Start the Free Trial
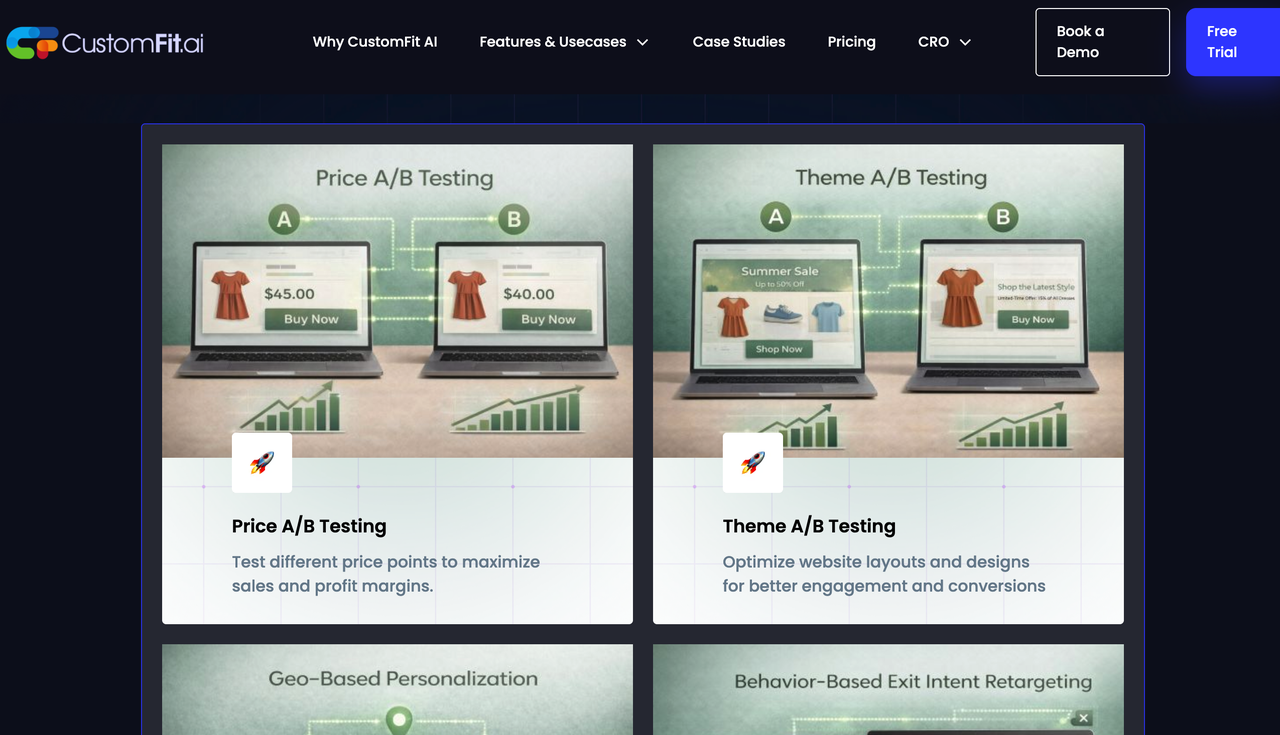This screenshot has height=735, width=1280. 1232,42
